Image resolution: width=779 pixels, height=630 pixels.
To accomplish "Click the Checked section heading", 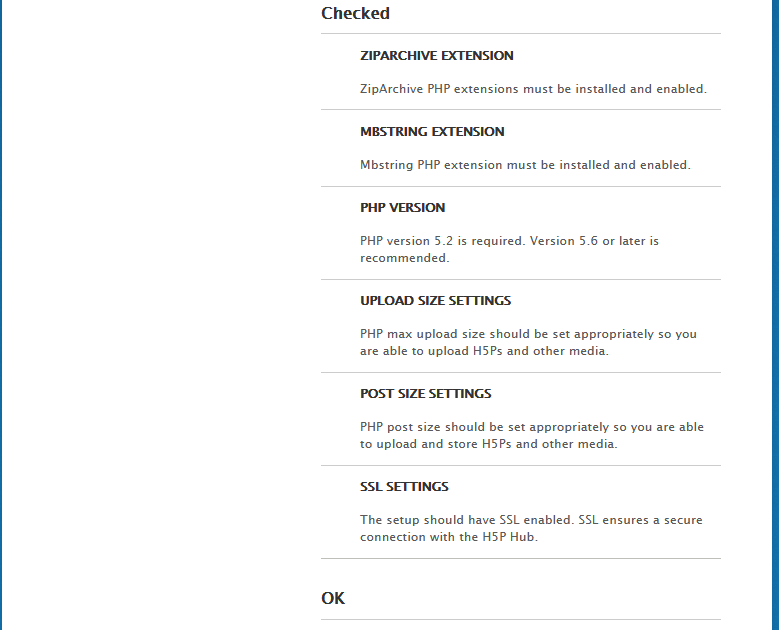I will (355, 13).
